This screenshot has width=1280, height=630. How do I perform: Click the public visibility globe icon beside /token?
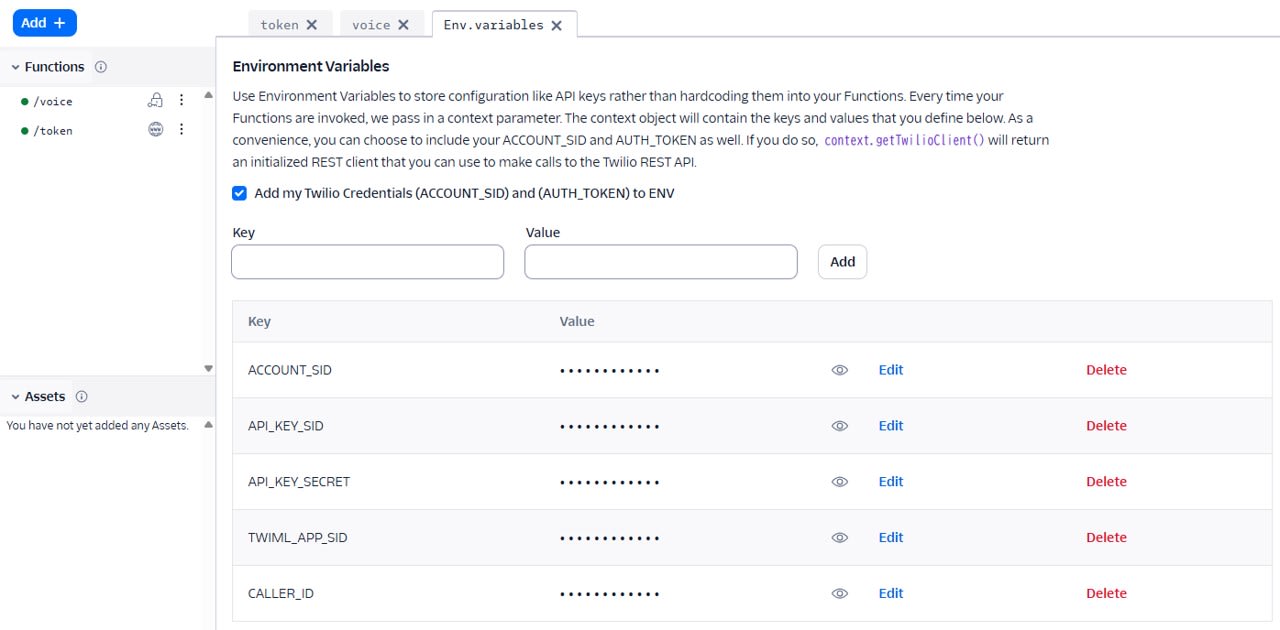(155, 129)
